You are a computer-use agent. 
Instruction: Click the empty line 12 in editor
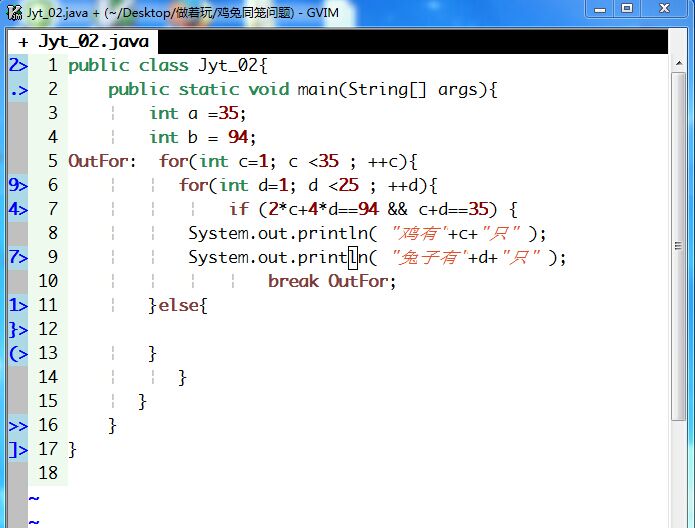pos(368,329)
